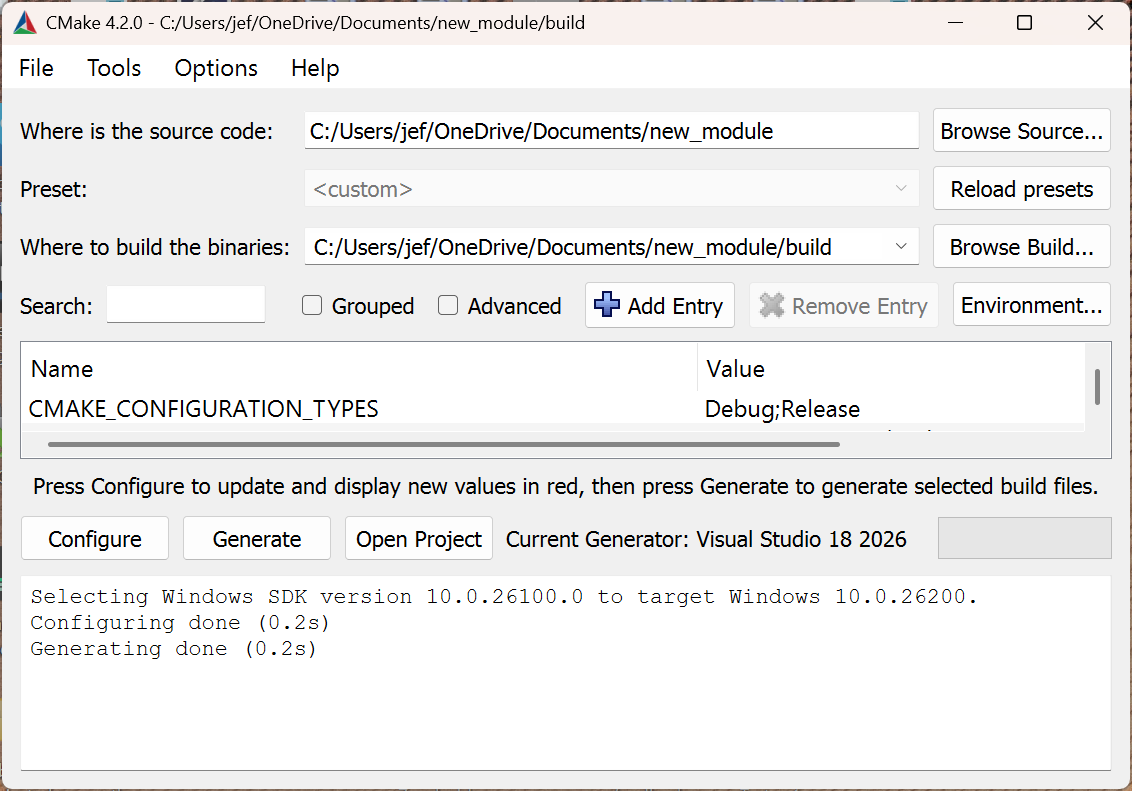Click the cache table horizontal scrollbar
This screenshot has width=1132, height=791.
point(443,445)
